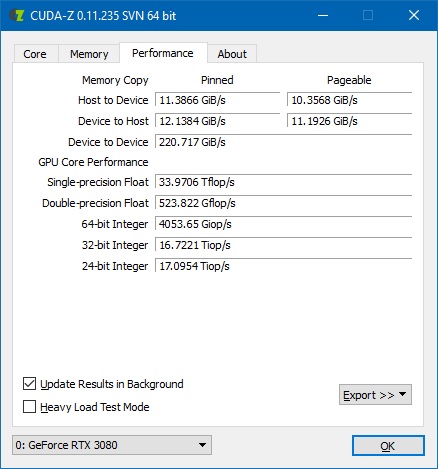This screenshot has width=438, height=469.
Task: Enable Heavy Load Test Mode checkbox
Action: point(86,407)
